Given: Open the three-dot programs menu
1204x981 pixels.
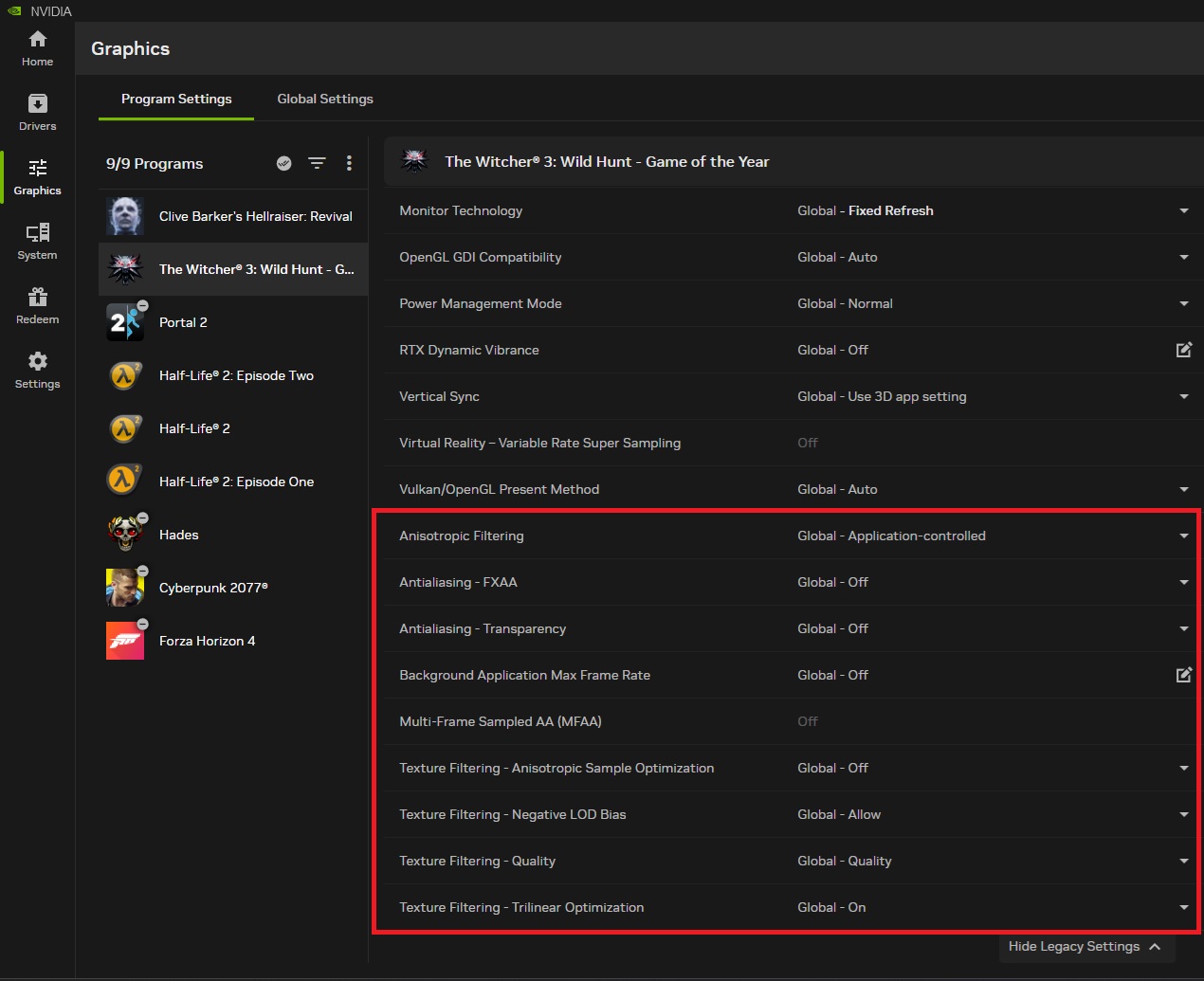Looking at the screenshot, I should 349,163.
